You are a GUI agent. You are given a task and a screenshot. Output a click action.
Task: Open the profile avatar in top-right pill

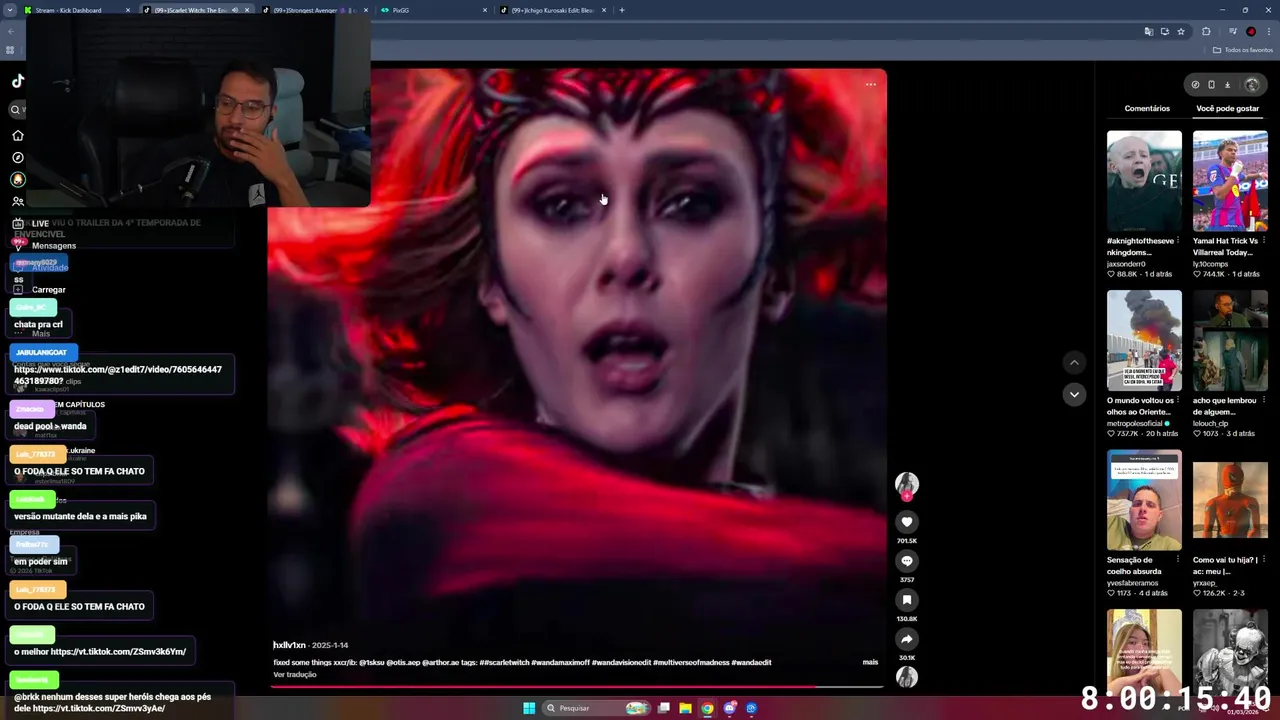pos(1252,85)
